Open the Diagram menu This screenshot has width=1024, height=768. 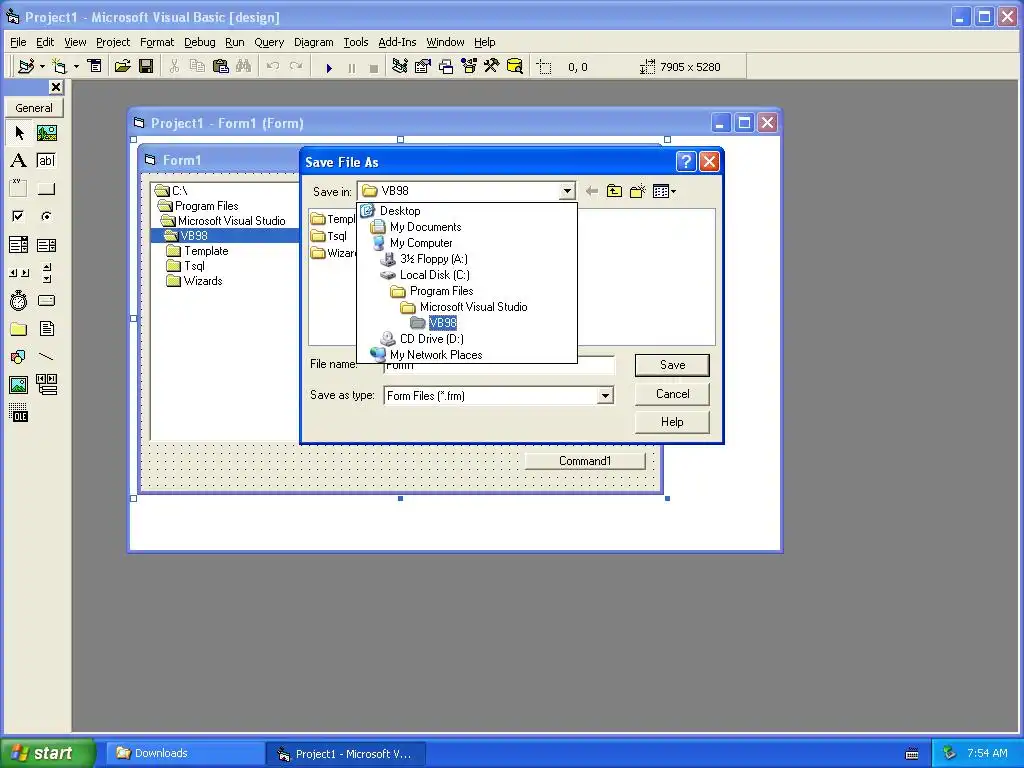(313, 42)
